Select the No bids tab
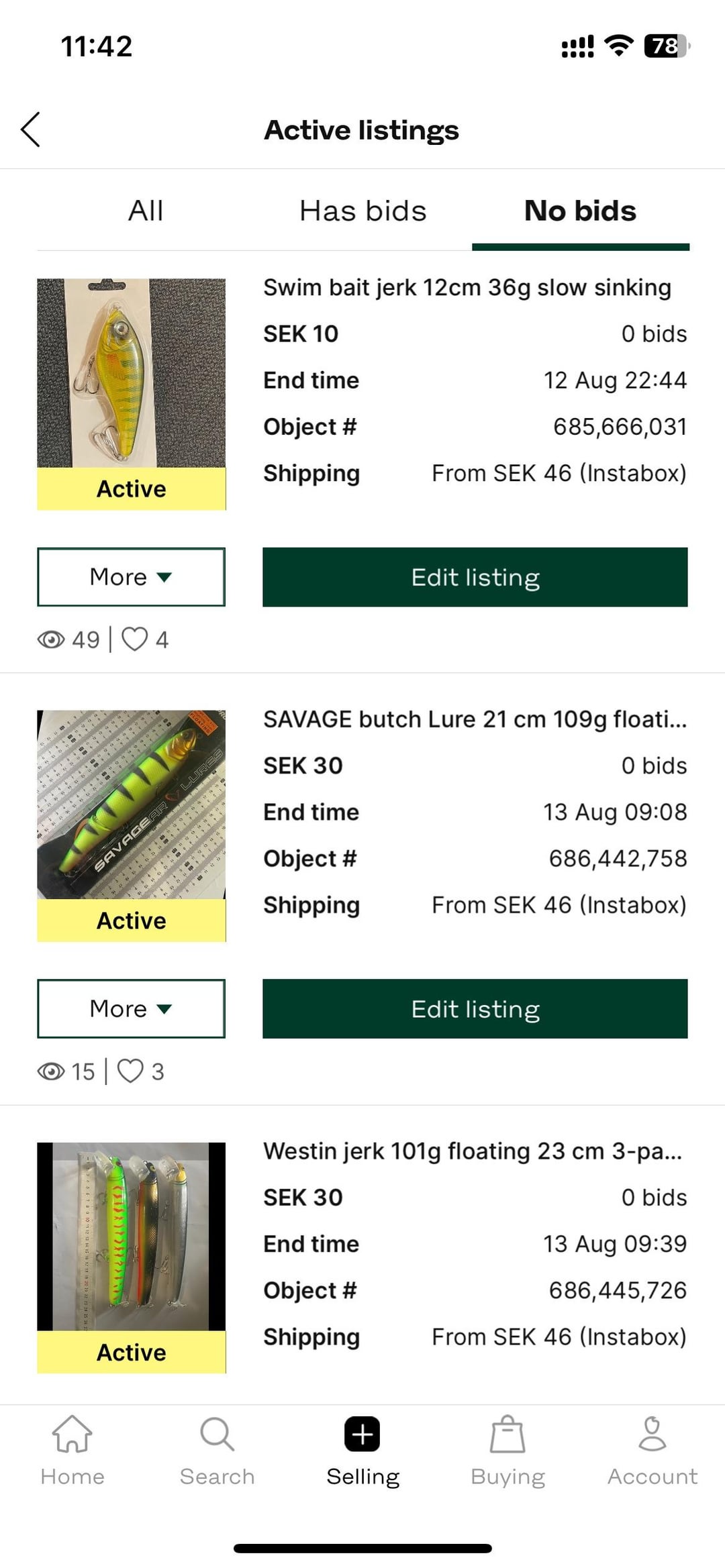 coord(580,211)
